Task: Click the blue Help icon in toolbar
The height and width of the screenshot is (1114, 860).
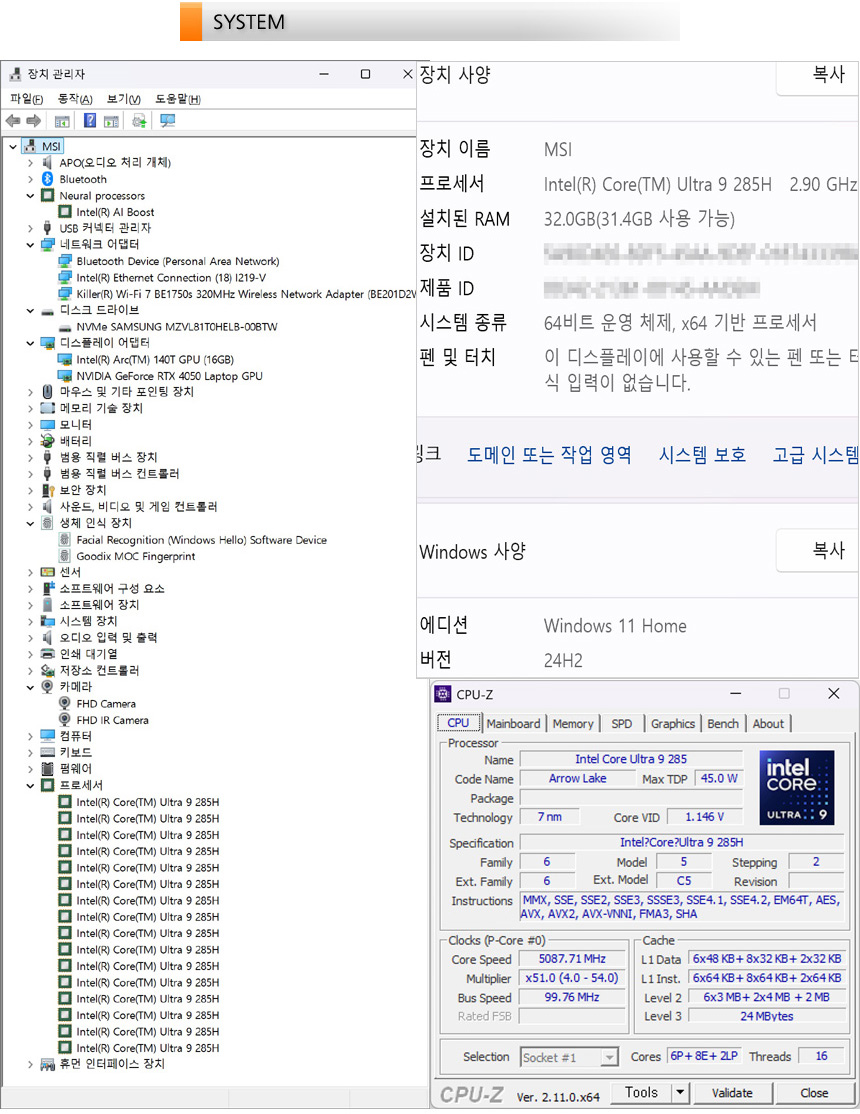Action: 90,121
